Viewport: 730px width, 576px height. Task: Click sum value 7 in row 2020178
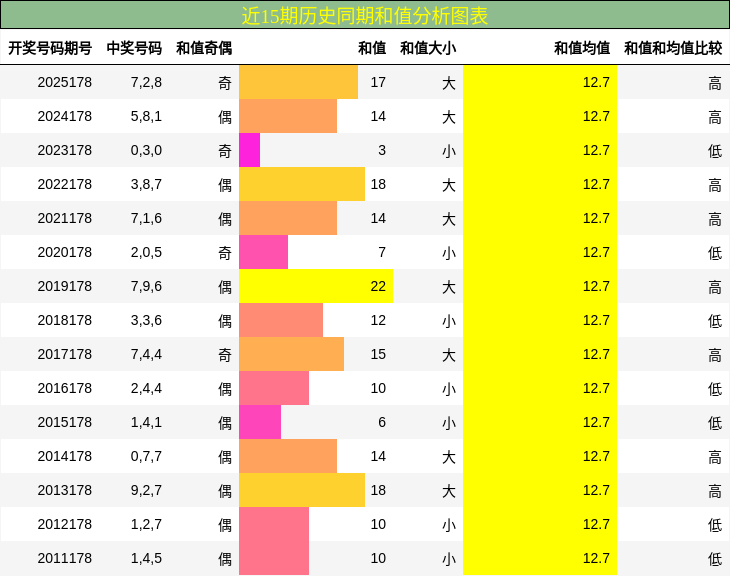click(x=382, y=252)
